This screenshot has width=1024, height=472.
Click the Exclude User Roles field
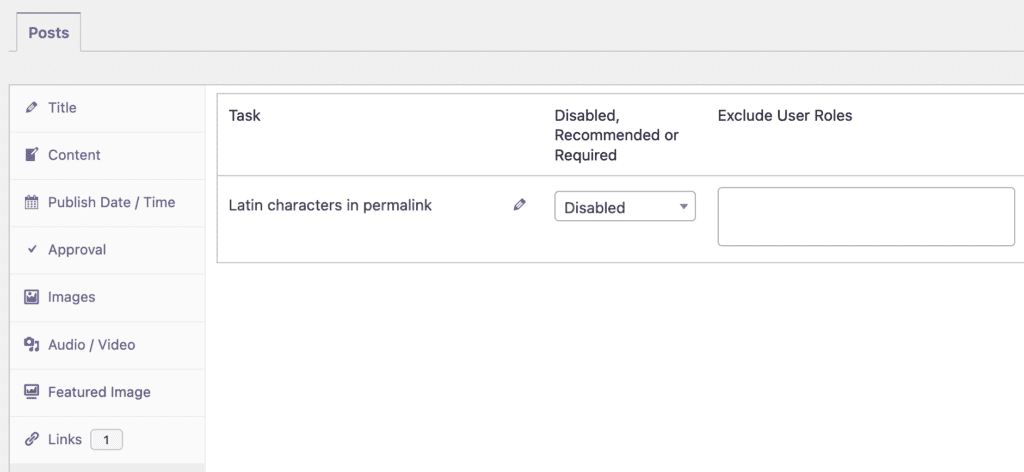tap(866, 216)
